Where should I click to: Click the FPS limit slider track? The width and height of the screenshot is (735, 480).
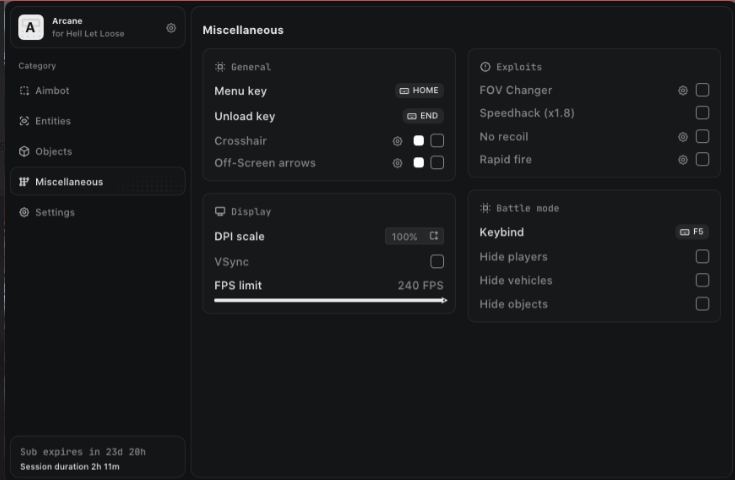coord(330,300)
